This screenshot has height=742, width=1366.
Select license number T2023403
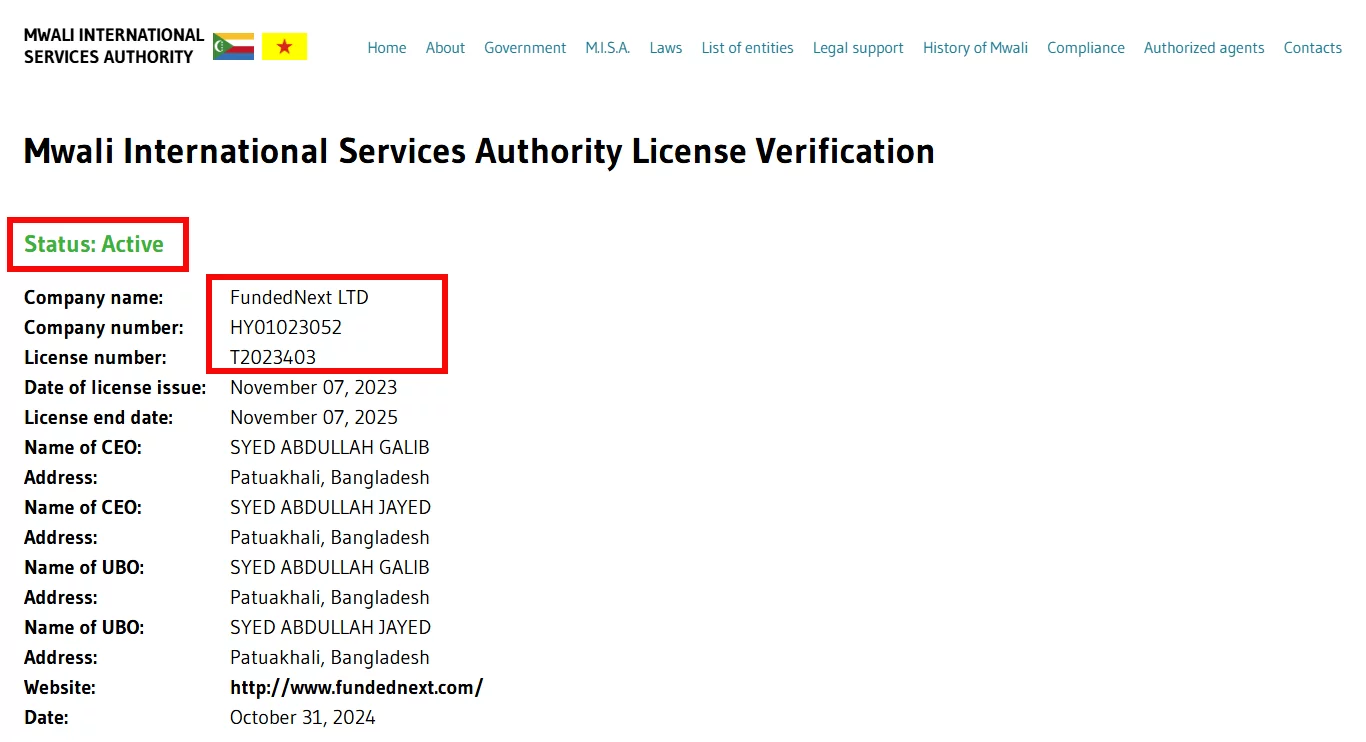coord(273,357)
